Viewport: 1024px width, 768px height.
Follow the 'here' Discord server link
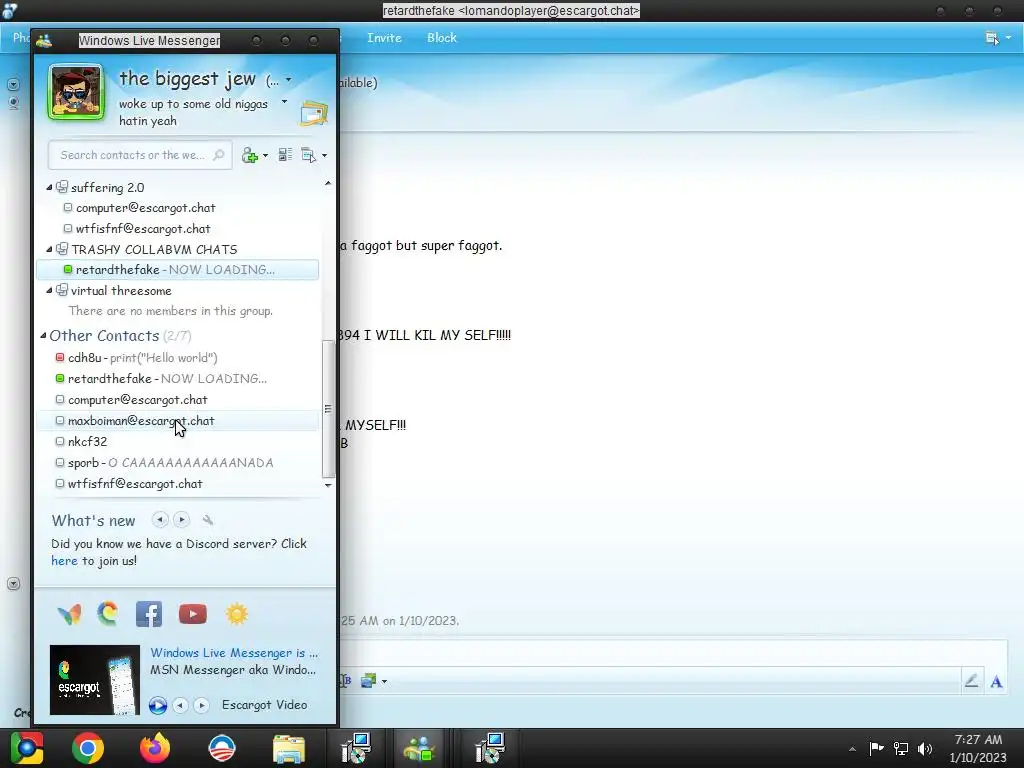(64, 561)
